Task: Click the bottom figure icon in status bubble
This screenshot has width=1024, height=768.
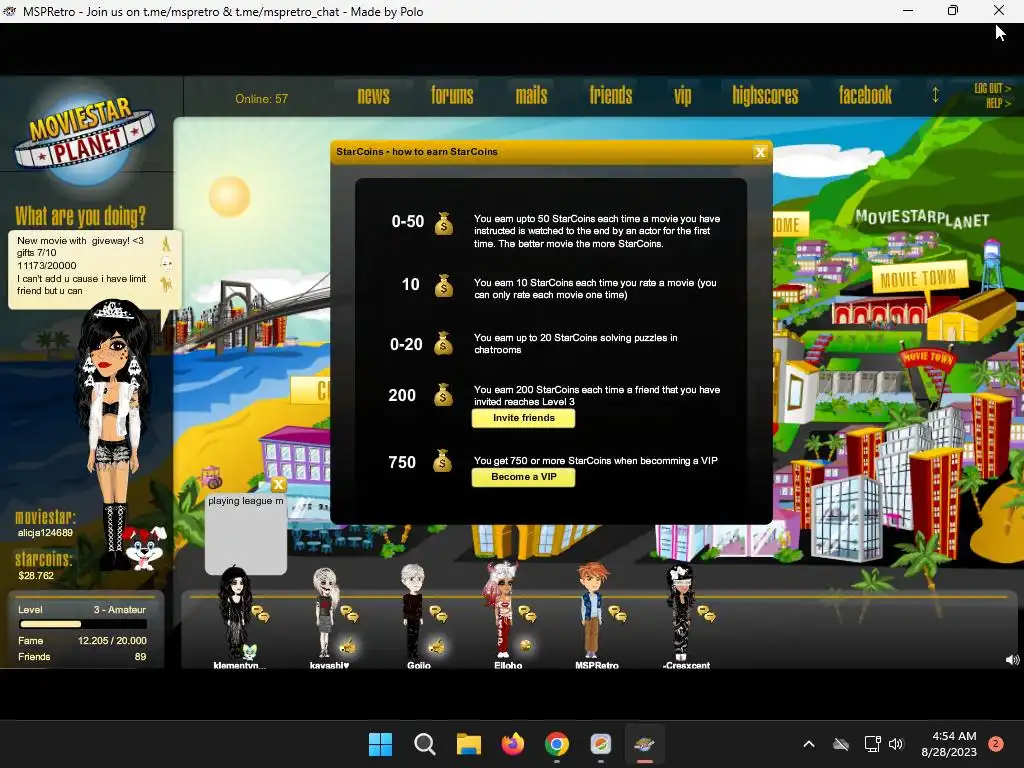Action: [x=167, y=284]
